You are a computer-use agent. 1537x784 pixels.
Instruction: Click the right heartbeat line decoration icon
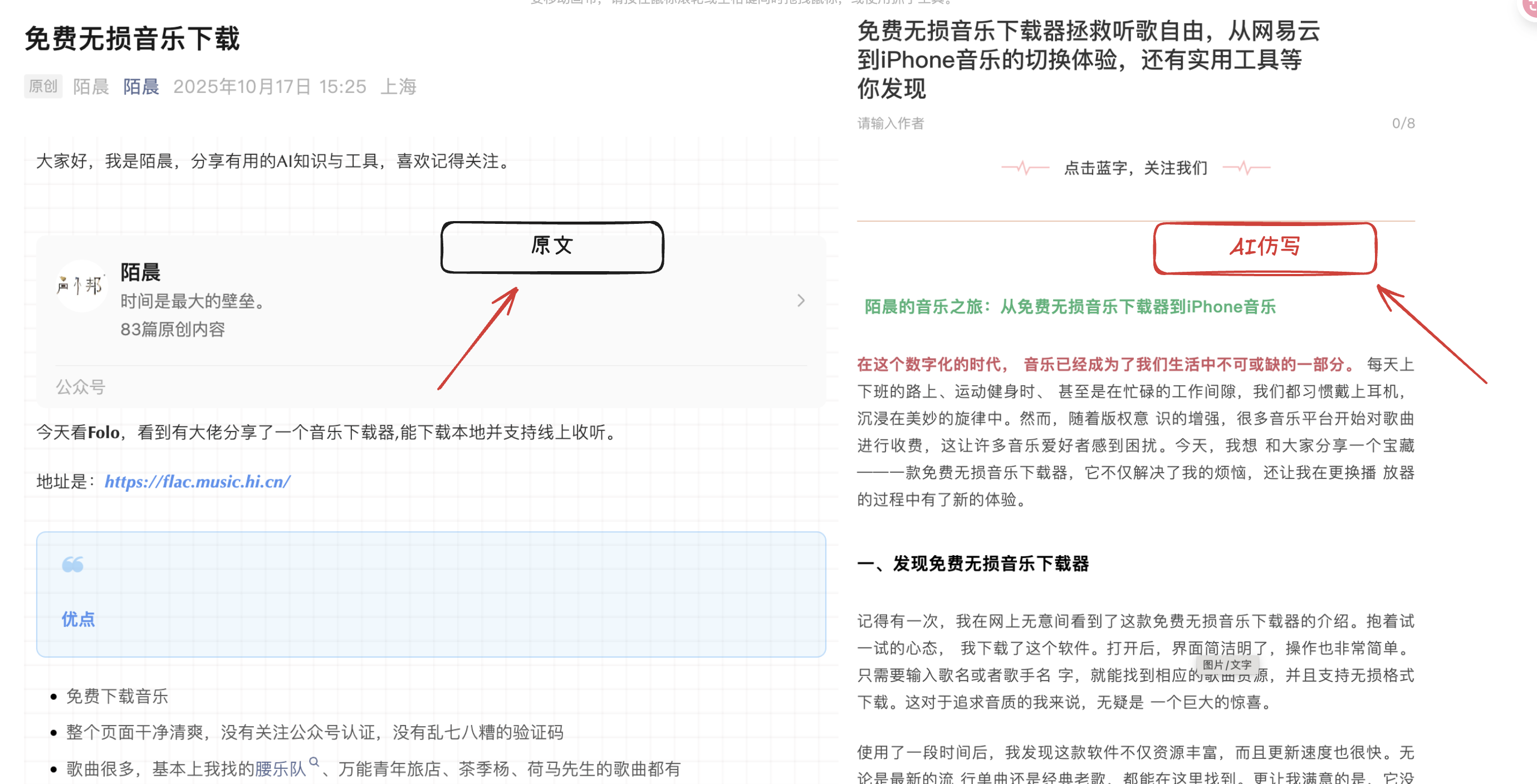(x=1246, y=168)
